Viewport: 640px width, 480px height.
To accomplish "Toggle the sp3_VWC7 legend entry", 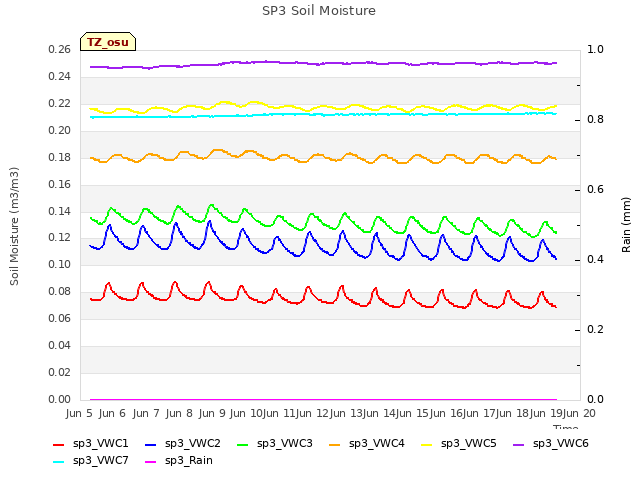I will pyautogui.click(x=91, y=461).
